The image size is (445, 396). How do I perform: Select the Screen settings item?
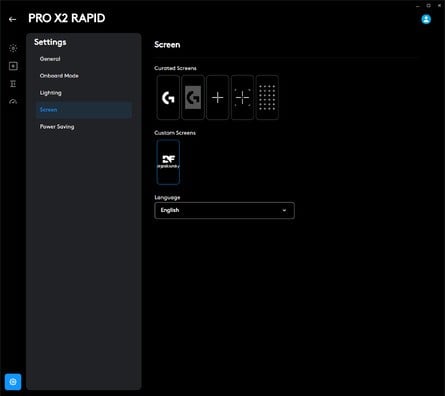coord(84,110)
